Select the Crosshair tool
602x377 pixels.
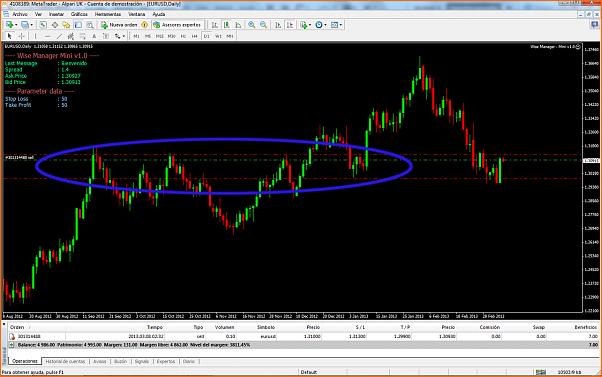[22, 36]
